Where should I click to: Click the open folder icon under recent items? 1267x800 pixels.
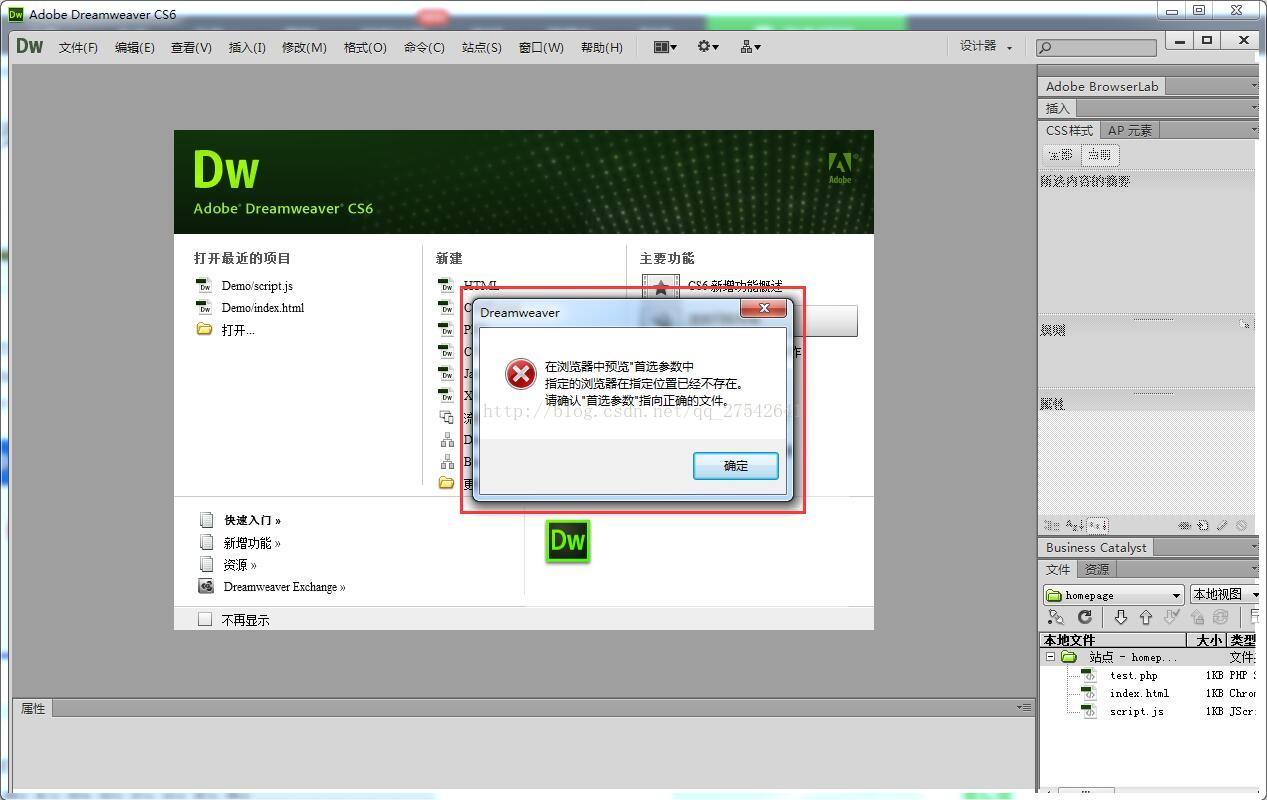pyautogui.click(x=204, y=329)
